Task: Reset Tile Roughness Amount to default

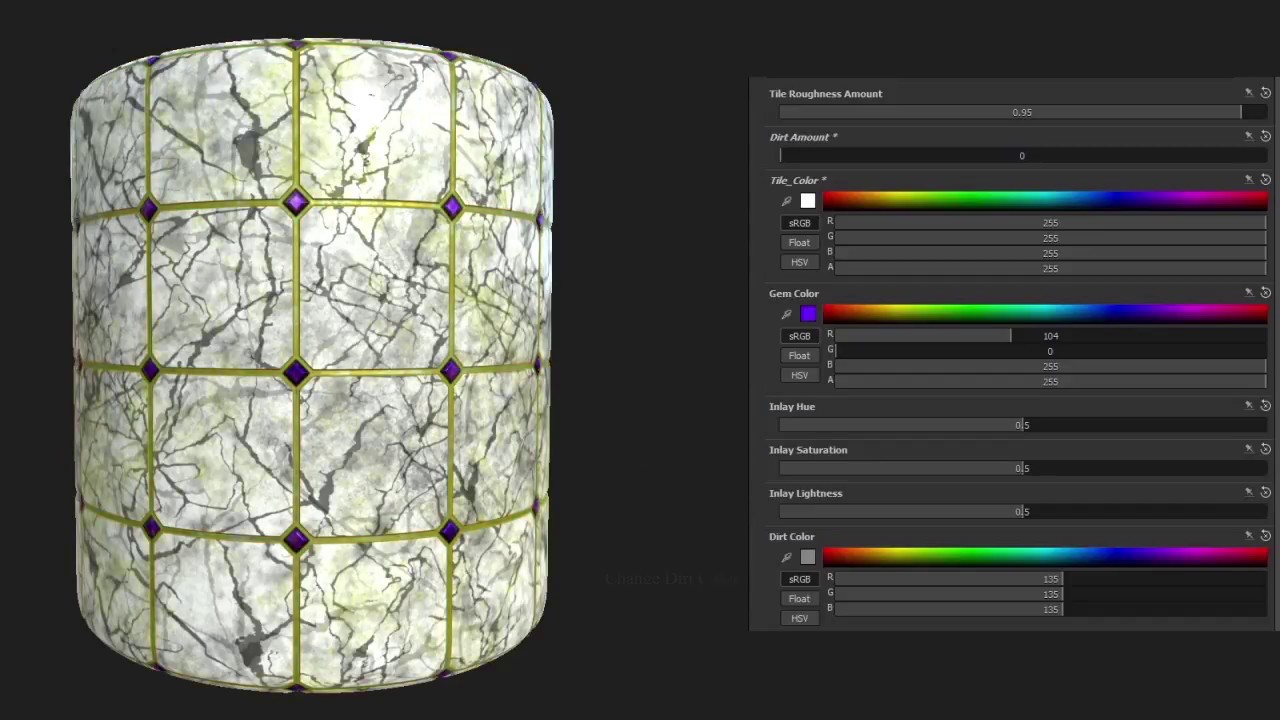Action: [x=1265, y=93]
